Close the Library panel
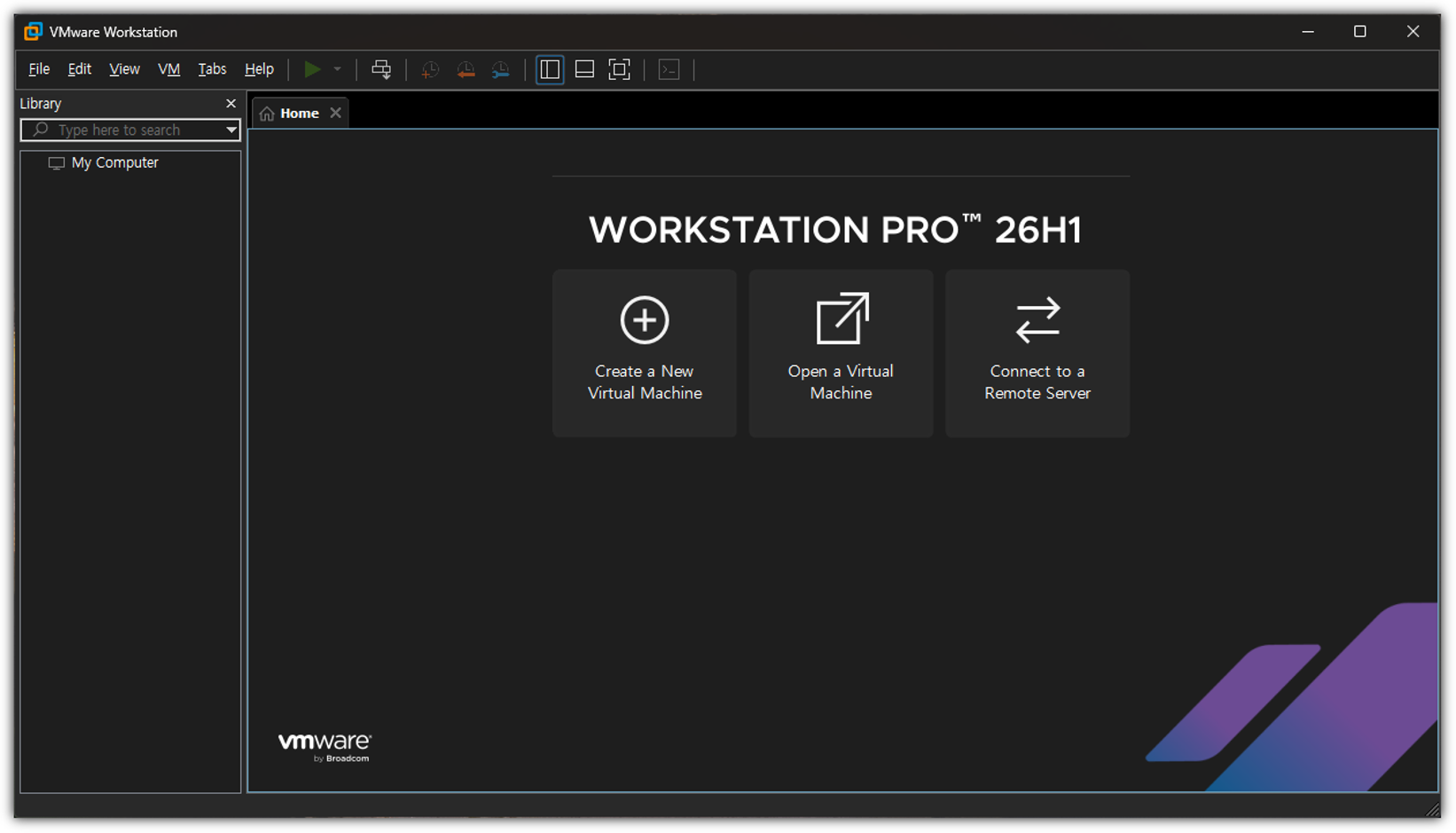The height and width of the screenshot is (833, 1456). click(x=231, y=104)
